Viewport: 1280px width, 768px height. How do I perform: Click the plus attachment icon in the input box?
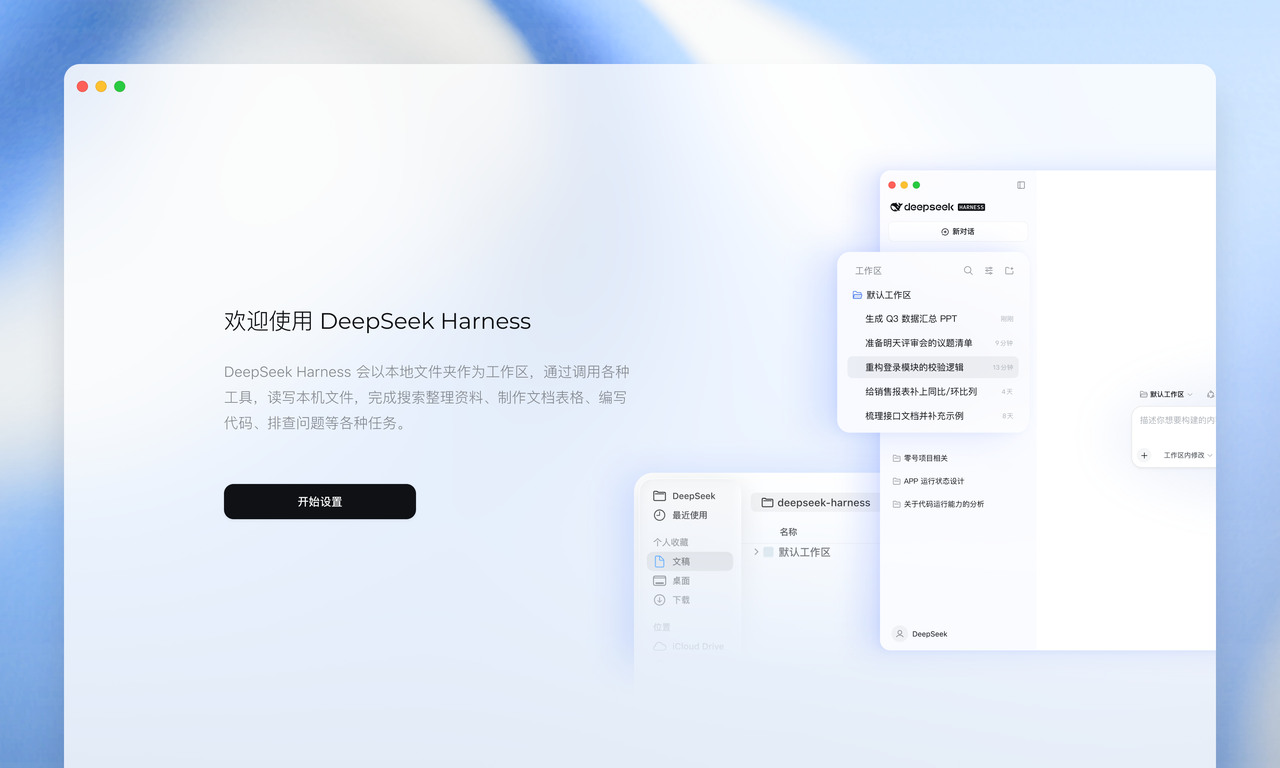[x=1145, y=455]
